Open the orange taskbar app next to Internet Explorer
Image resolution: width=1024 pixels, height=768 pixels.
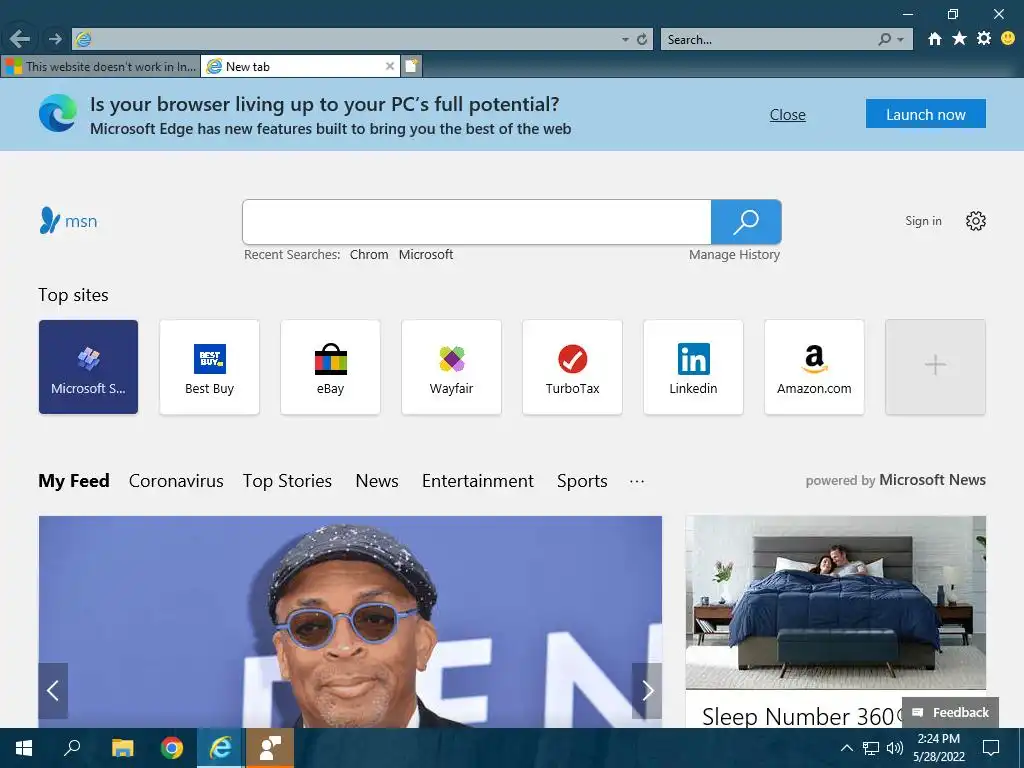pyautogui.click(x=270, y=748)
